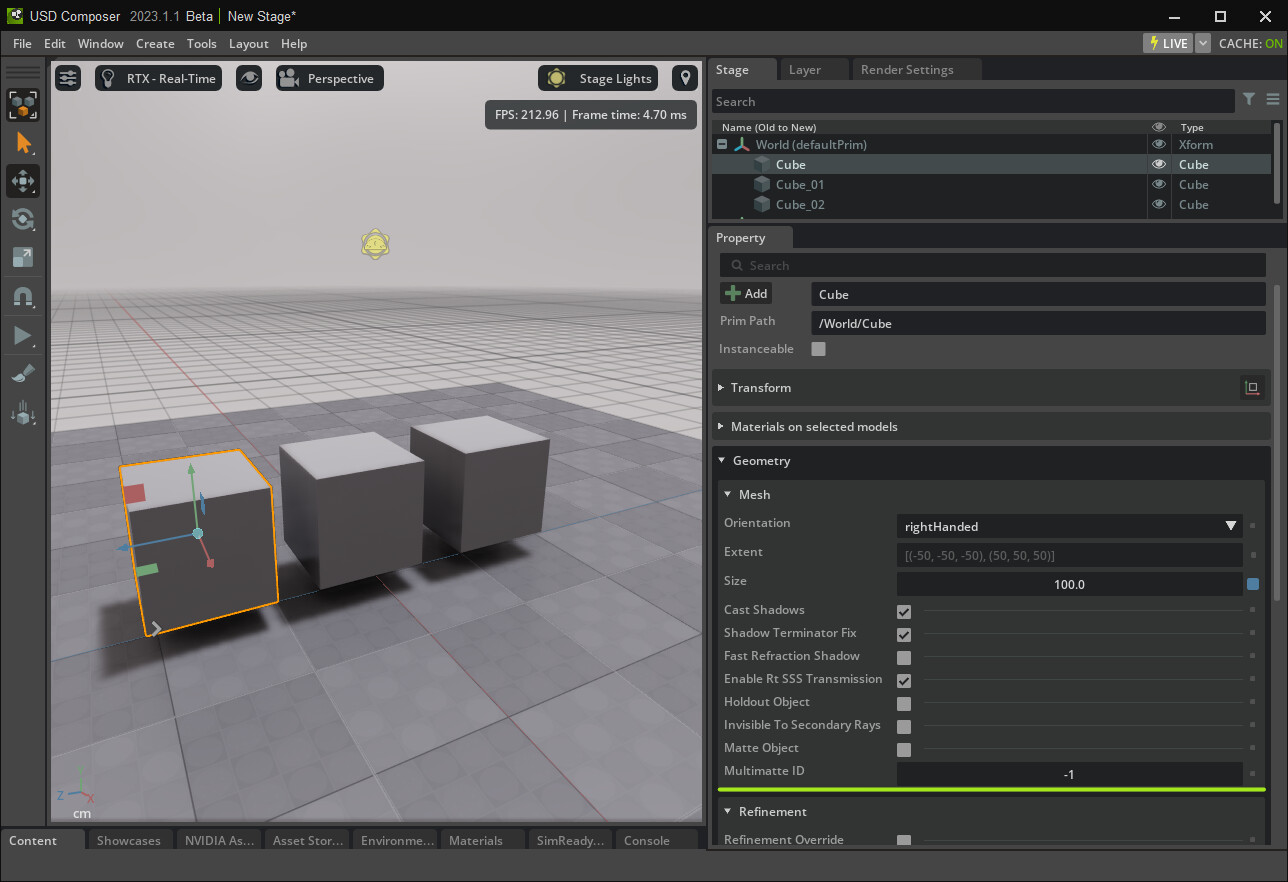Select Cube_01 in the stage tree
Viewport: 1288px width, 882px height.
pos(800,185)
